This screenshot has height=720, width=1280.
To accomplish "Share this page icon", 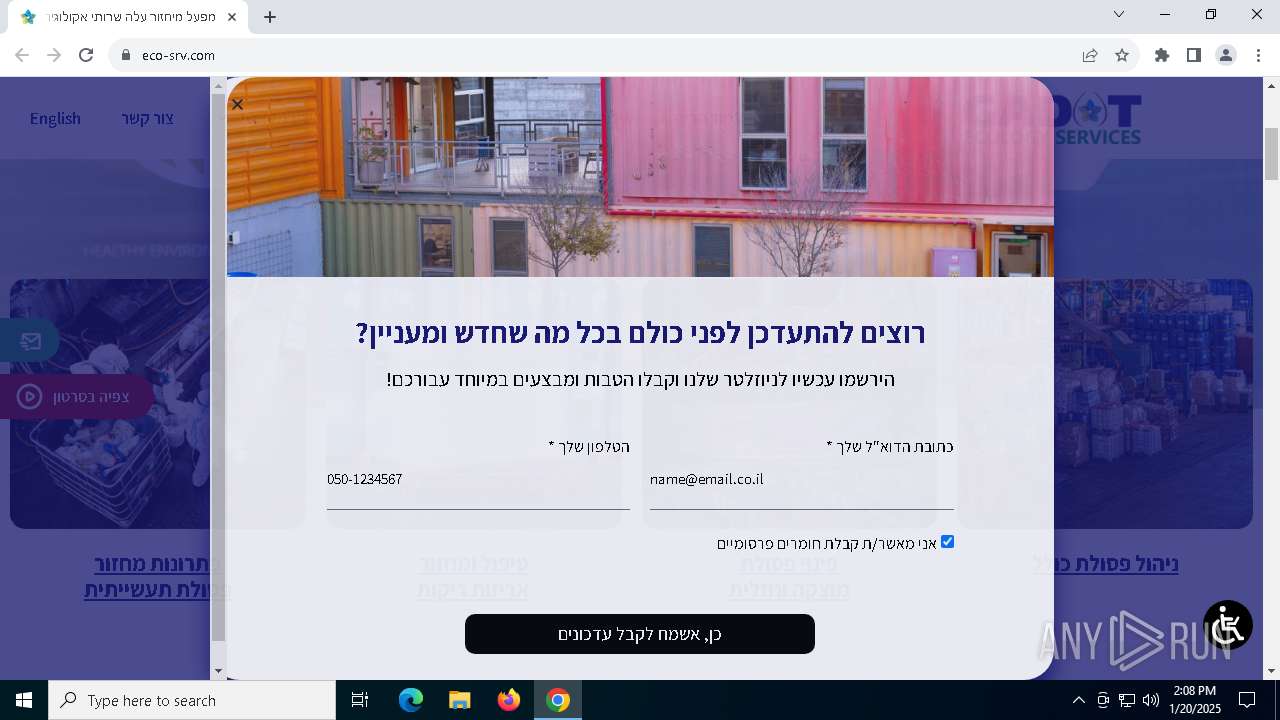I will [1090, 55].
